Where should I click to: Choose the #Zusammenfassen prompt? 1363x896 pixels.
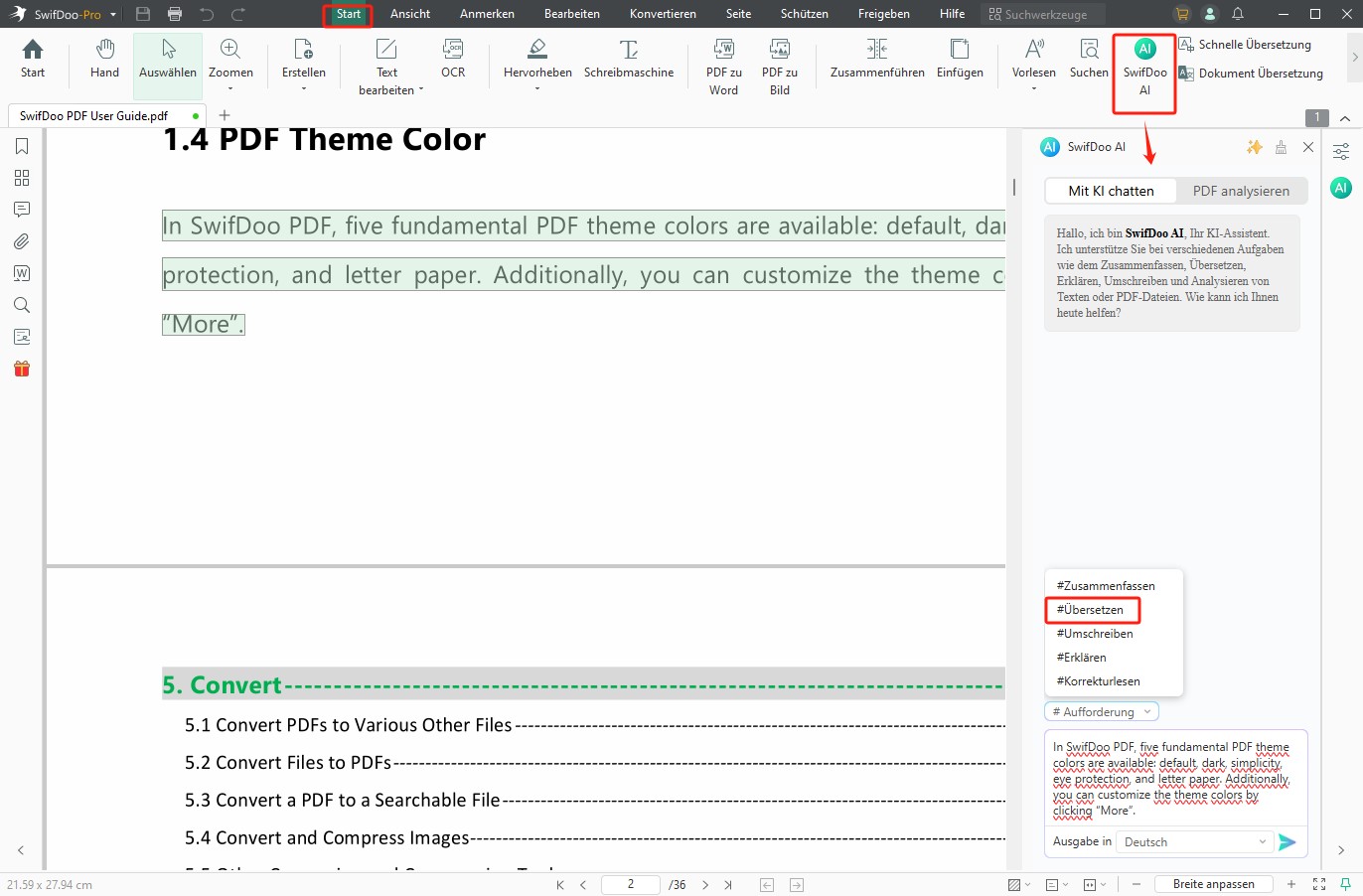click(1106, 586)
